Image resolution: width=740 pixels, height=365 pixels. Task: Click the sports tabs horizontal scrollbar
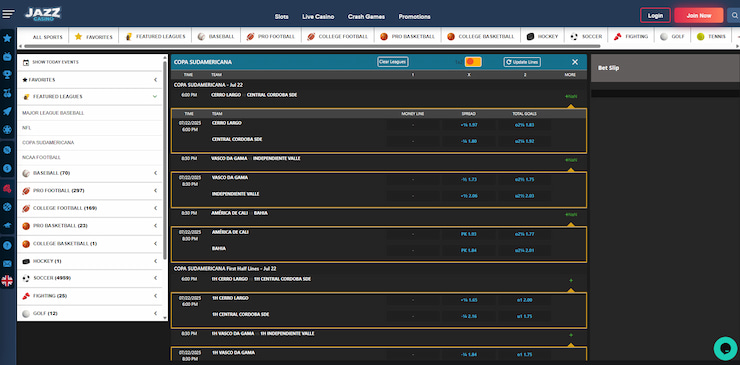click(x=312, y=46)
